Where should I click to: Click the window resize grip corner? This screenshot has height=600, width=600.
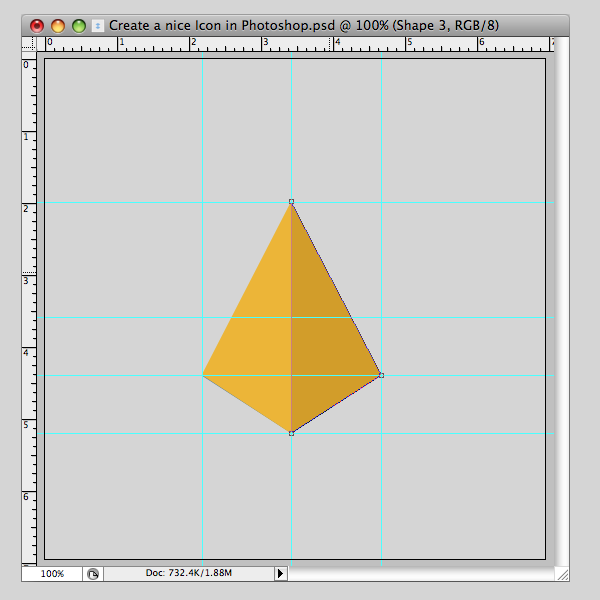click(562, 574)
